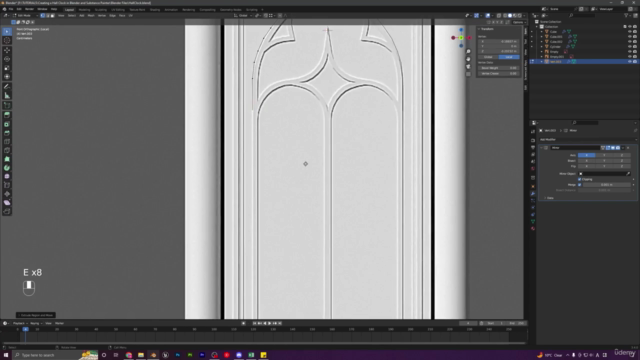The image size is (640, 360).
Task: Open the Add Modifier dropdown
Action: 587,140
